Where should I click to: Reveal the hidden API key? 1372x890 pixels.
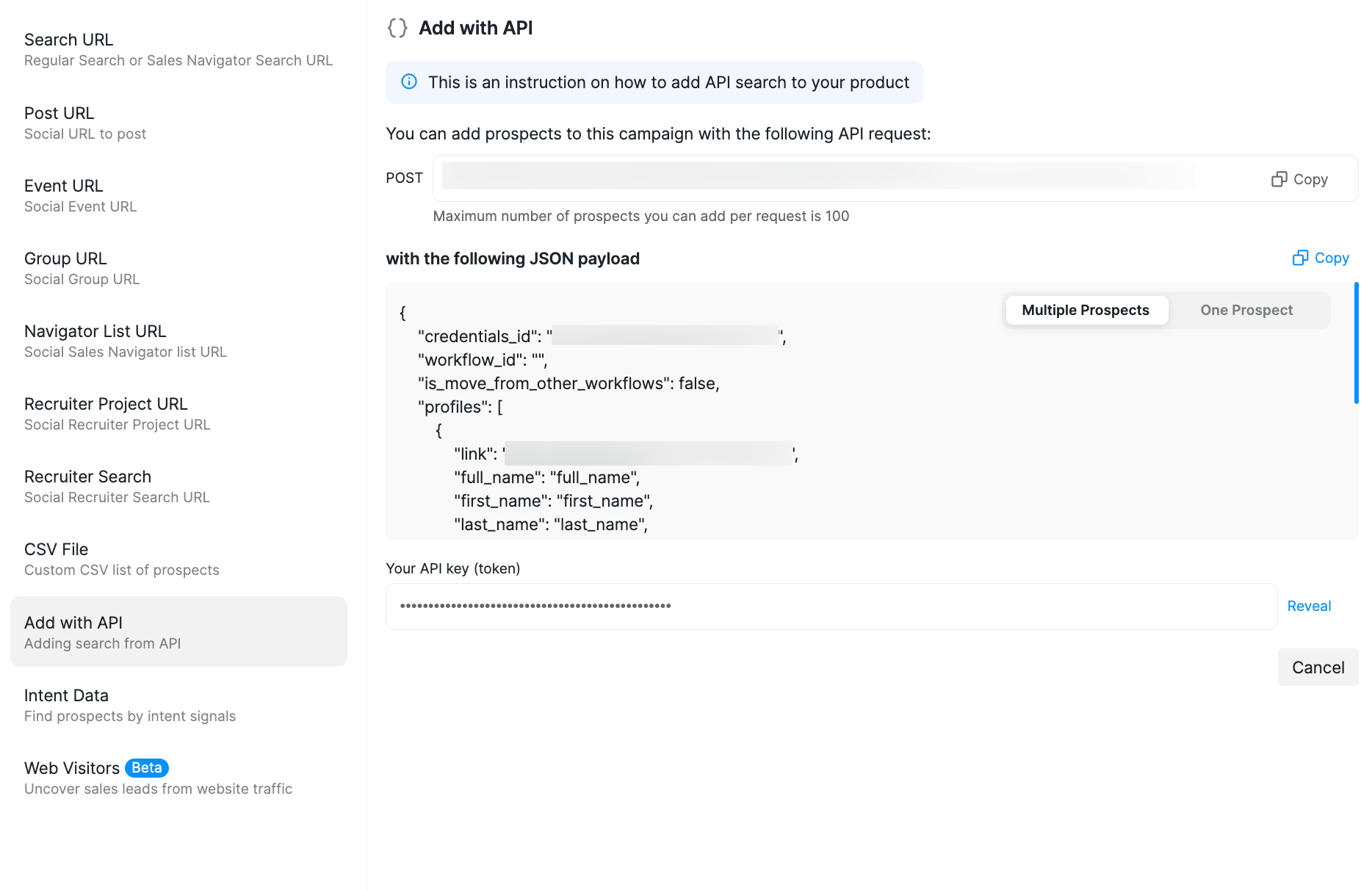point(1309,606)
